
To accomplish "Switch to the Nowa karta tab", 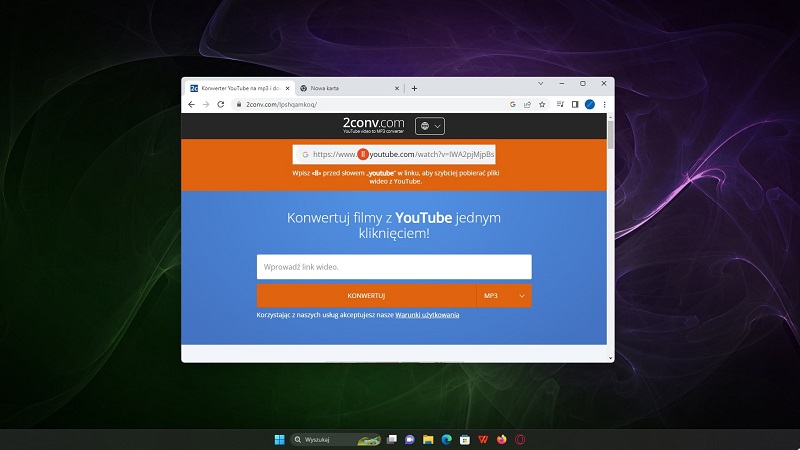I will (350, 88).
